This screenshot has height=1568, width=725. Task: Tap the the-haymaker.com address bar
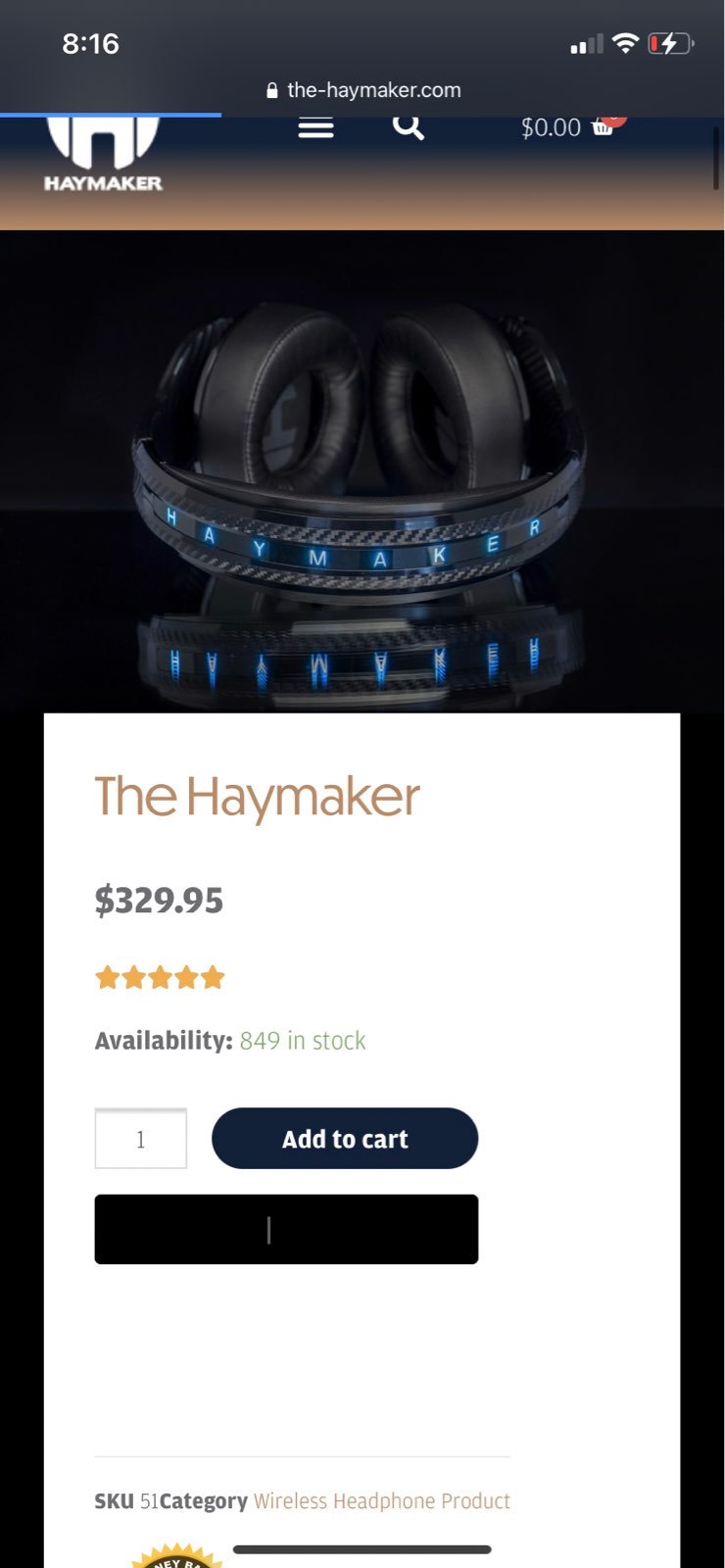click(x=362, y=90)
